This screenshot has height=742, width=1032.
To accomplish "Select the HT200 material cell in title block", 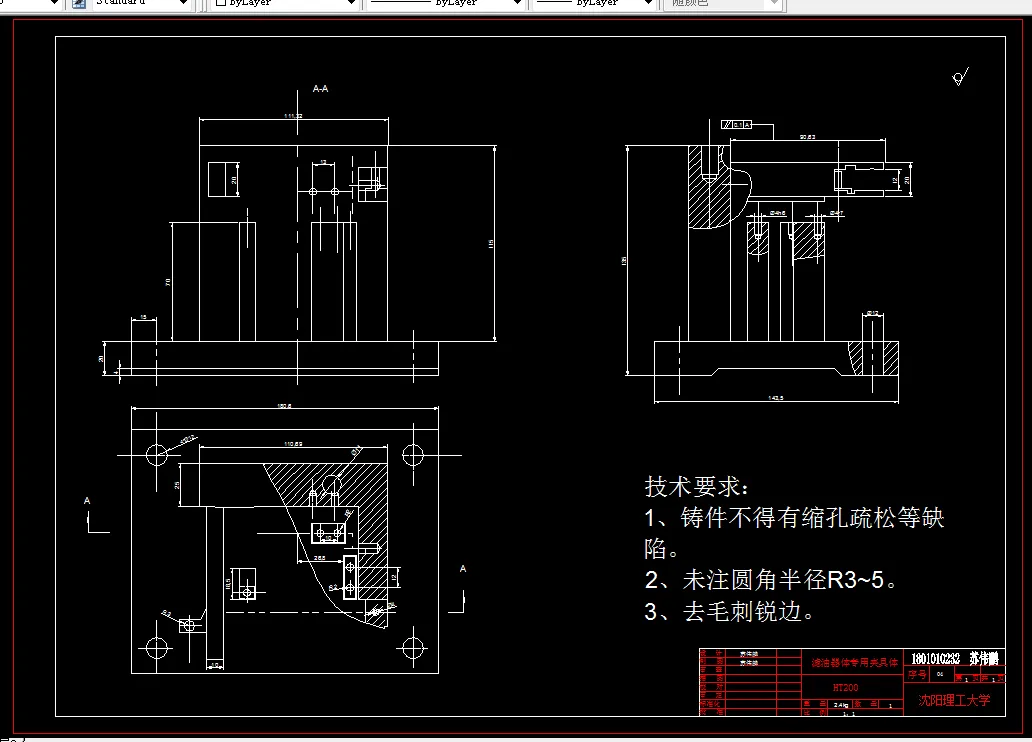I will click(x=843, y=687).
